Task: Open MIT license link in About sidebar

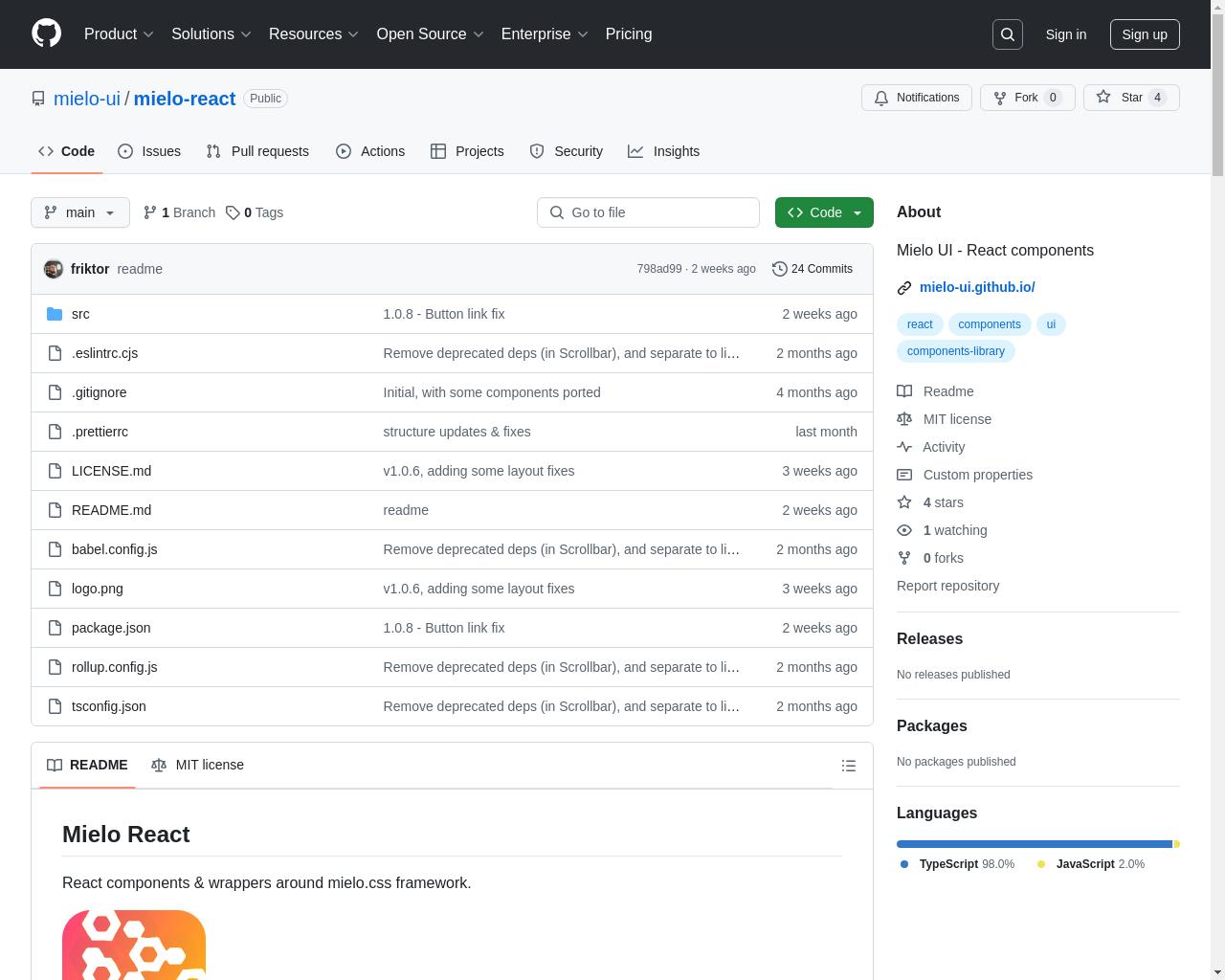Action: (945, 419)
